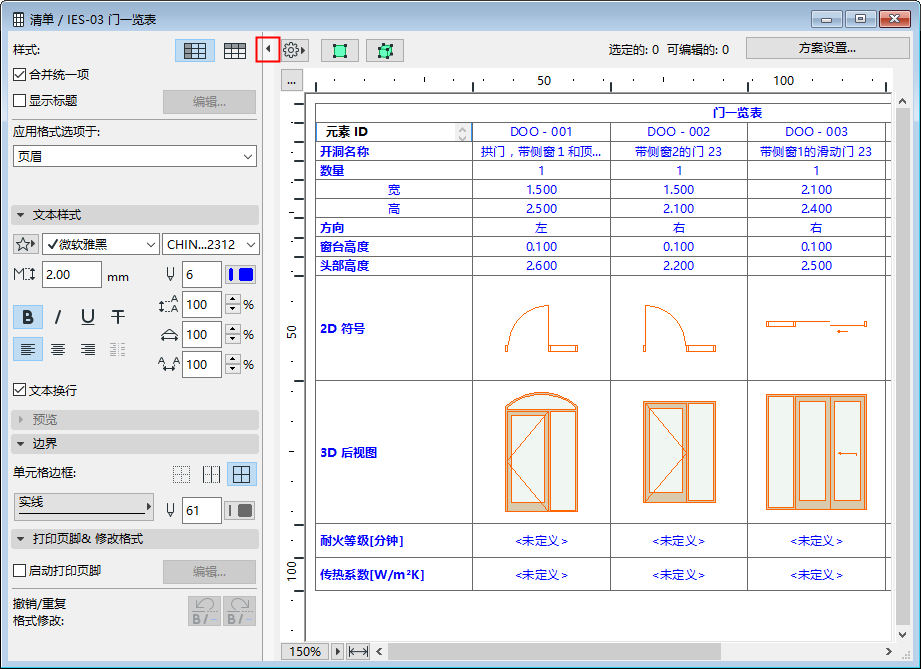Image resolution: width=921 pixels, height=669 pixels.
Task: Center align the text
Action: tap(58, 349)
